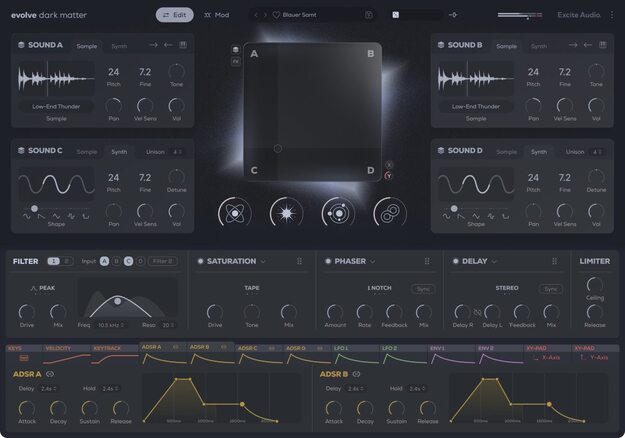This screenshot has width=625, height=438.
Task: Select LFO 1 modulator tab
Action: [356, 354]
